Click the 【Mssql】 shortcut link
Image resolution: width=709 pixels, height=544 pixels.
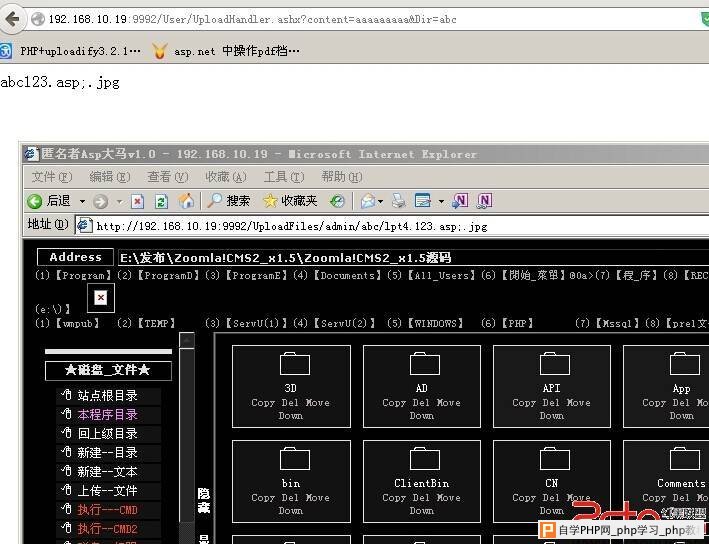pyautogui.click(x=617, y=323)
